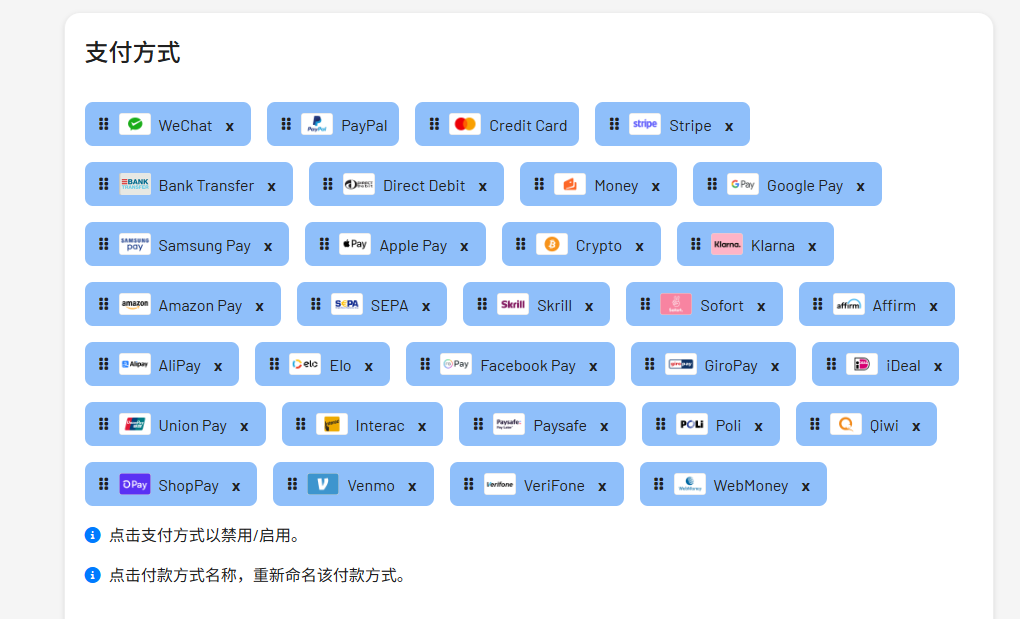Remove Google Pay with its x button

tap(861, 187)
